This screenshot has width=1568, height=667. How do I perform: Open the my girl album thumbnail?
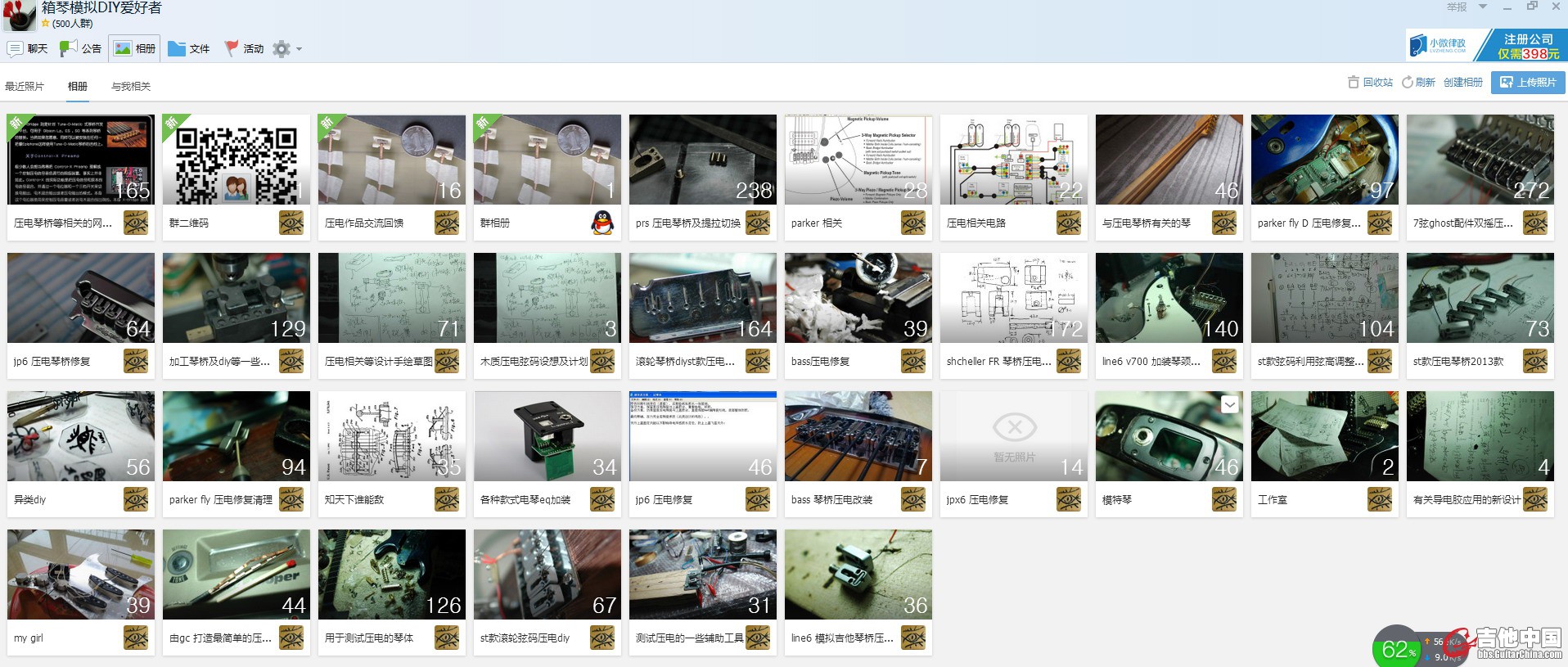point(80,575)
